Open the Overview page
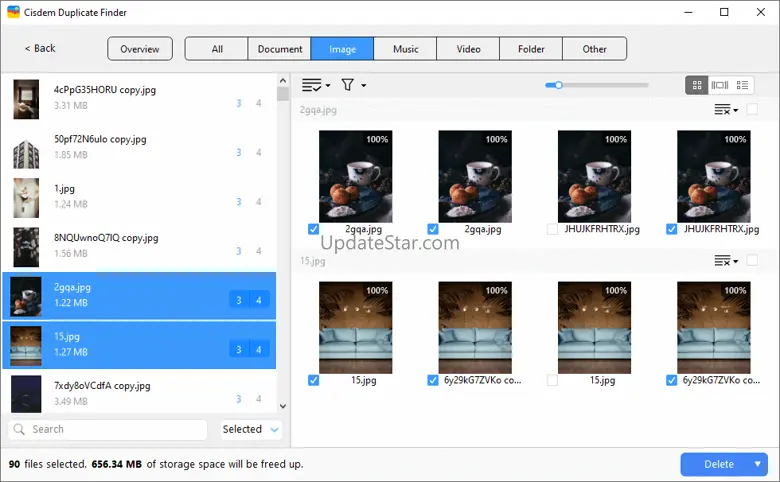 140,49
